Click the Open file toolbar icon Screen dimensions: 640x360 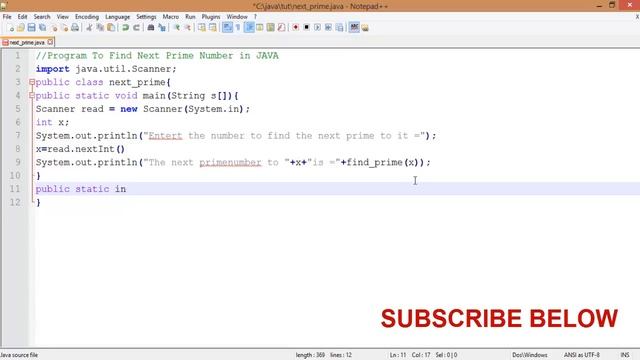tap(21, 28)
